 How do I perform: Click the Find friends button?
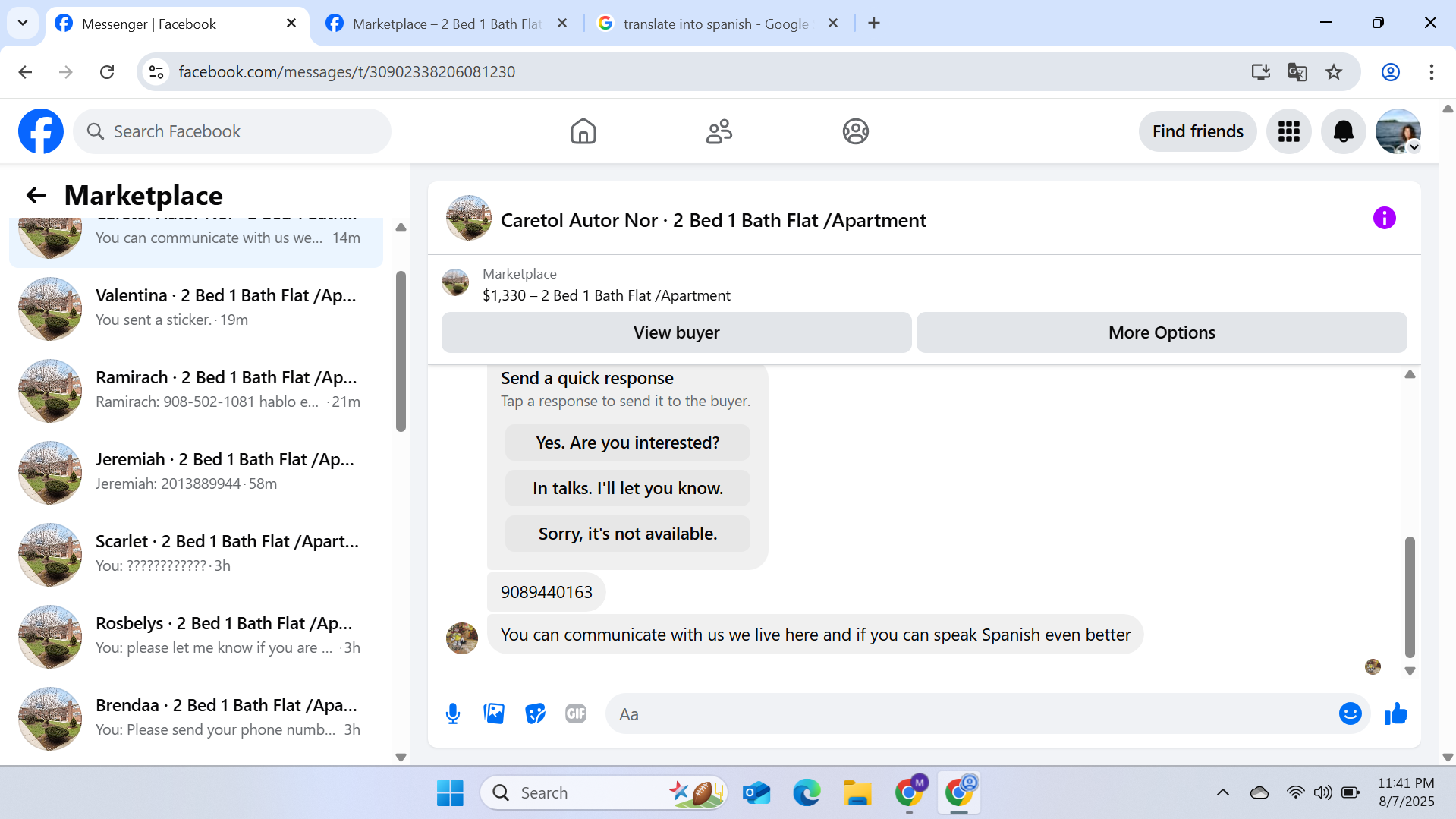[x=1197, y=131]
